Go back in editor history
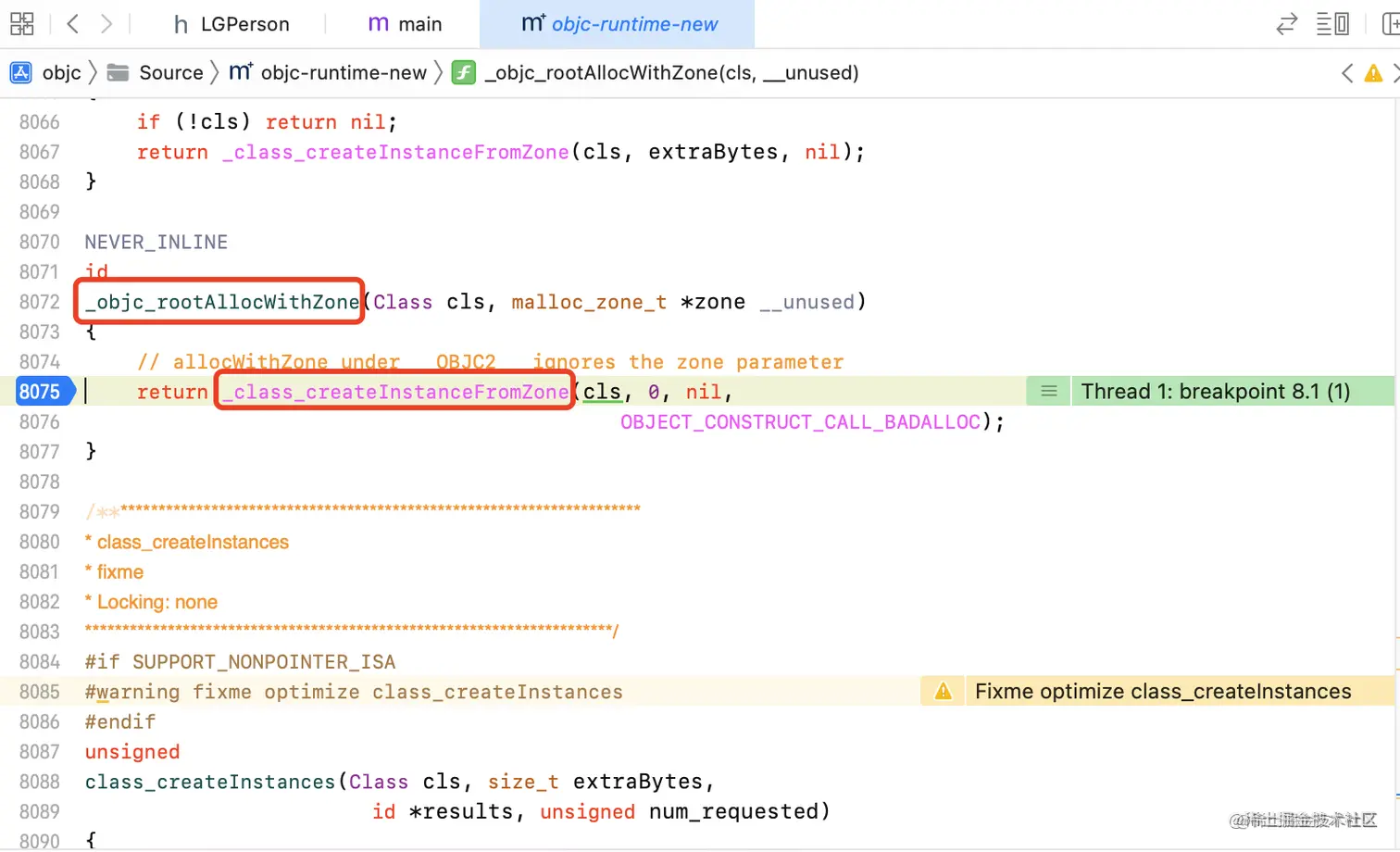 (73, 23)
